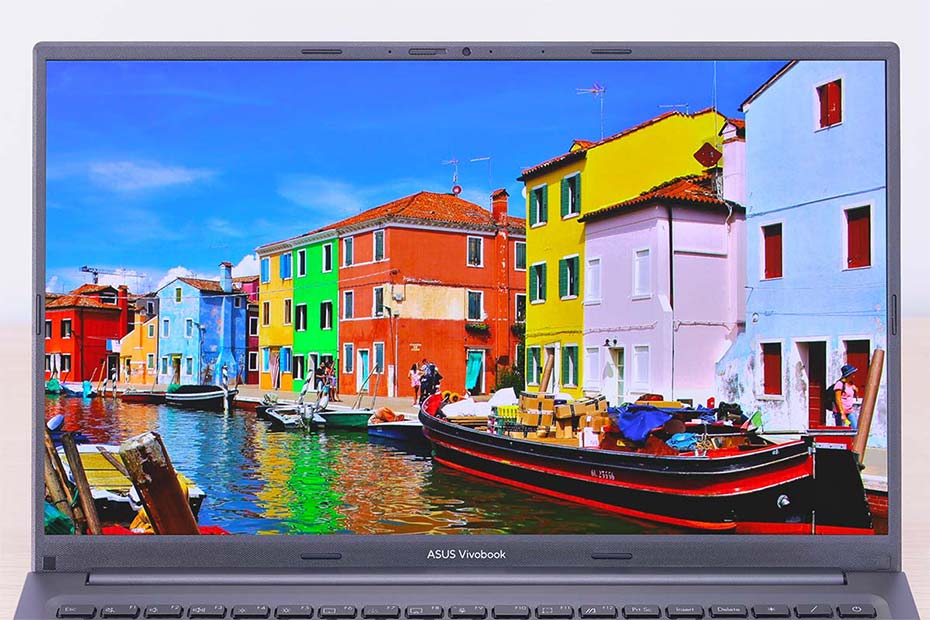
Task: Click the webcam lens on top bezel
Action: click(x=466, y=51)
